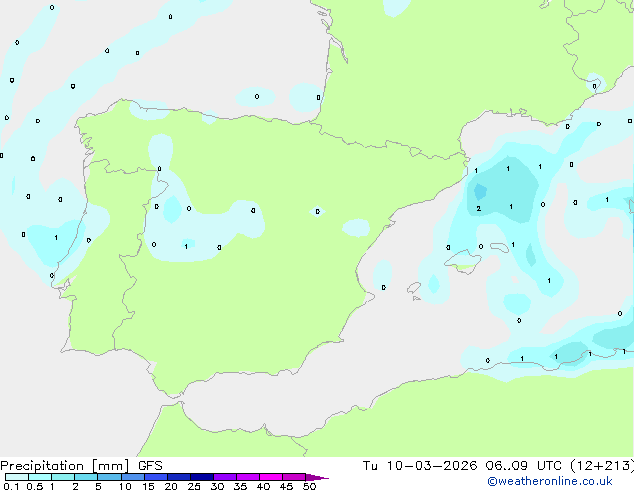
Task: Click the '0.1' legend scale label
Action: pos(11,486)
